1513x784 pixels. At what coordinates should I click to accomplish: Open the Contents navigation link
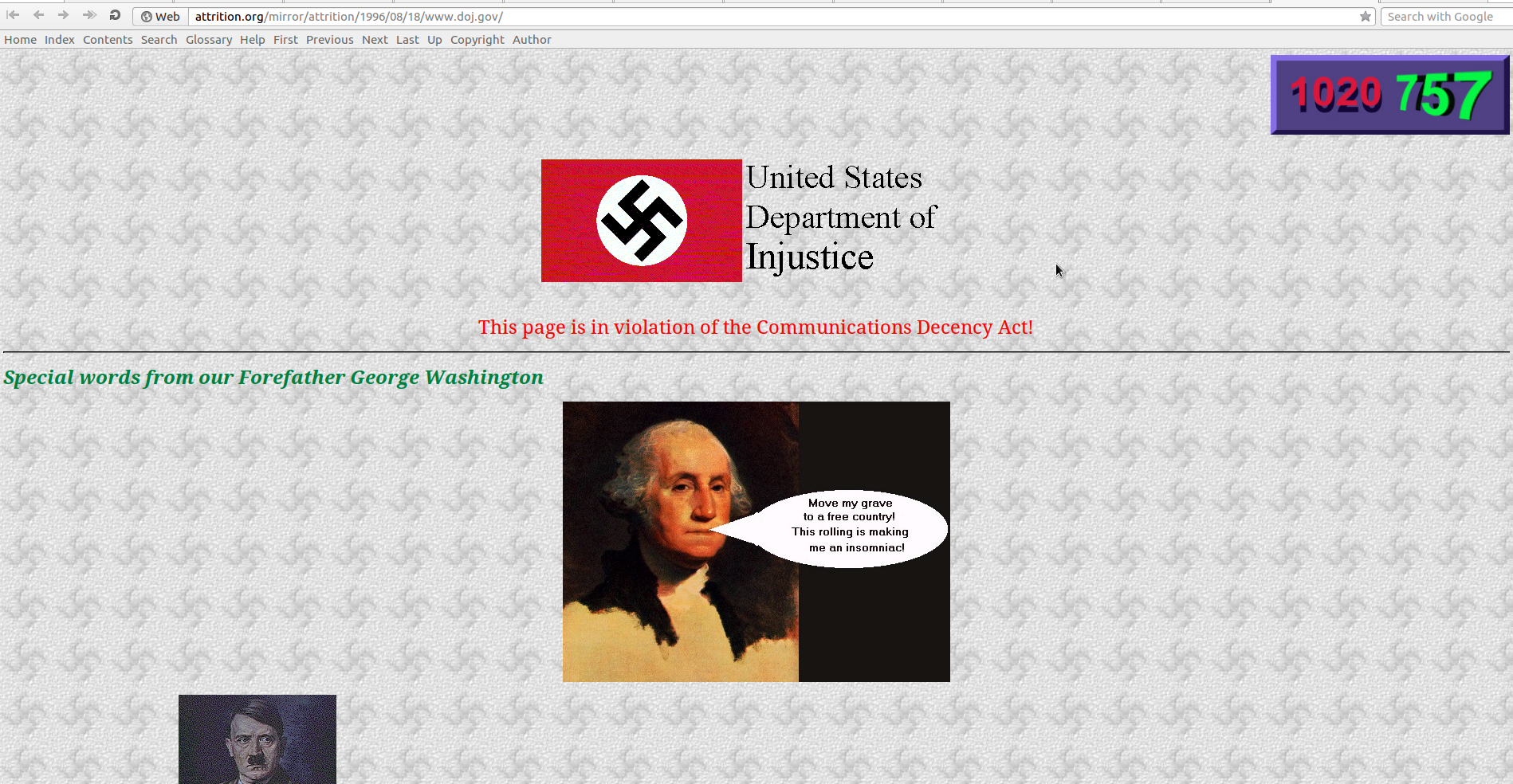108,40
